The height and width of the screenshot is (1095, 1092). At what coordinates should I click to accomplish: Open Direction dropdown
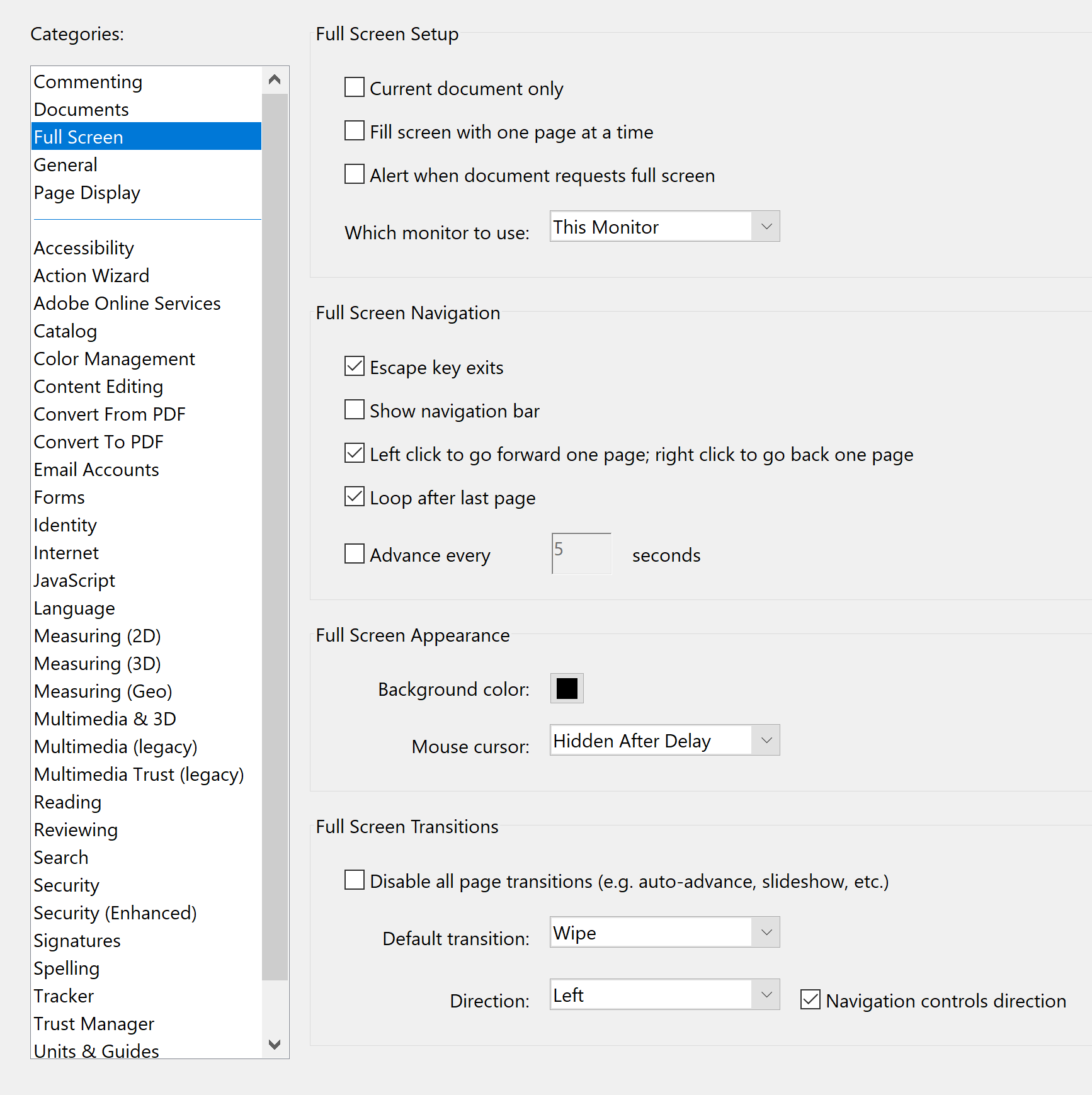pyautogui.click(x=664, y=994)
